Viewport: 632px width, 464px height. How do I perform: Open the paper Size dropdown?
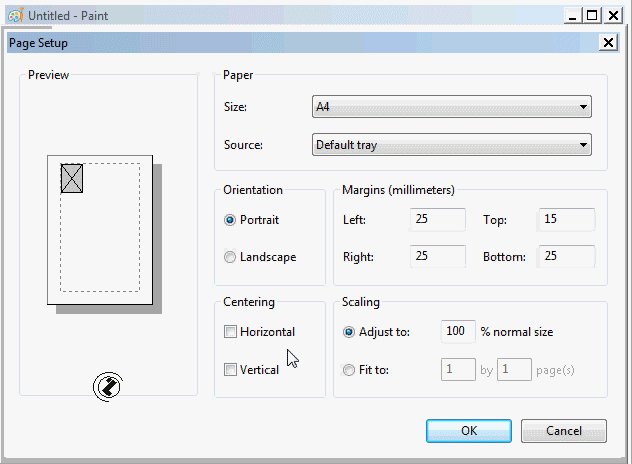tap(452, 107)
